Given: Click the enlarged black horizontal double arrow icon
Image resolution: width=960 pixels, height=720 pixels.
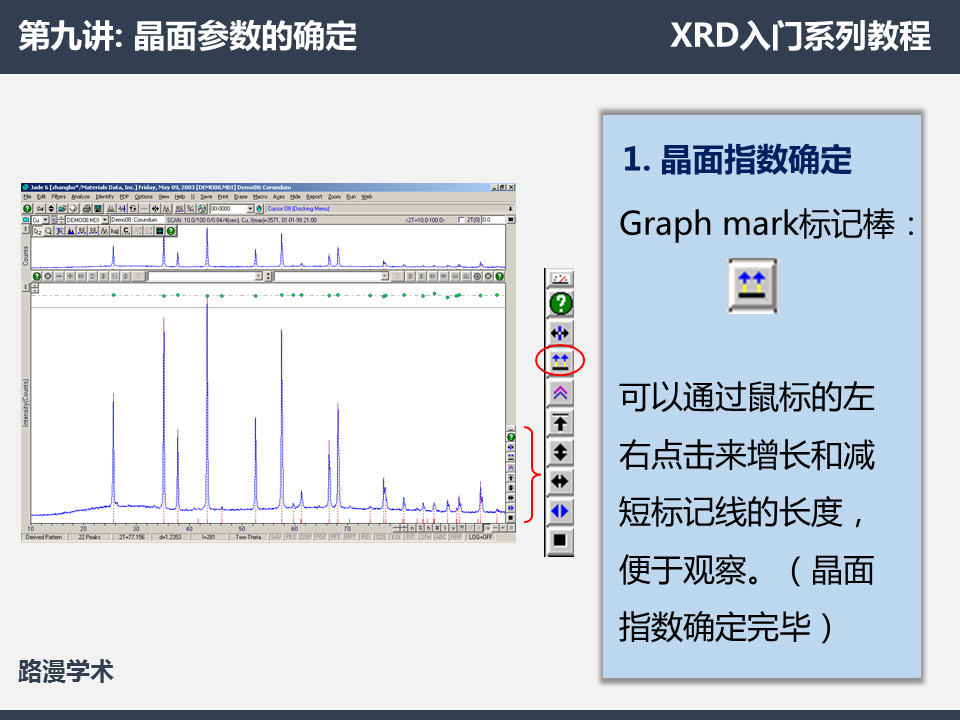Looking at the screenshot, I should pos(560,481).
